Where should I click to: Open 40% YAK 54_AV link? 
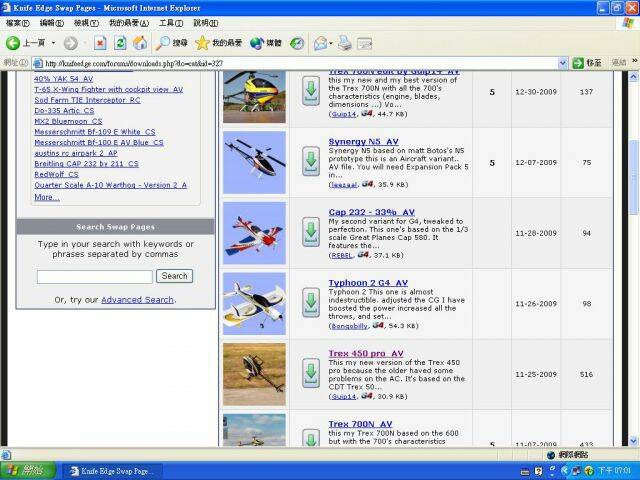[x=64, y=79]
